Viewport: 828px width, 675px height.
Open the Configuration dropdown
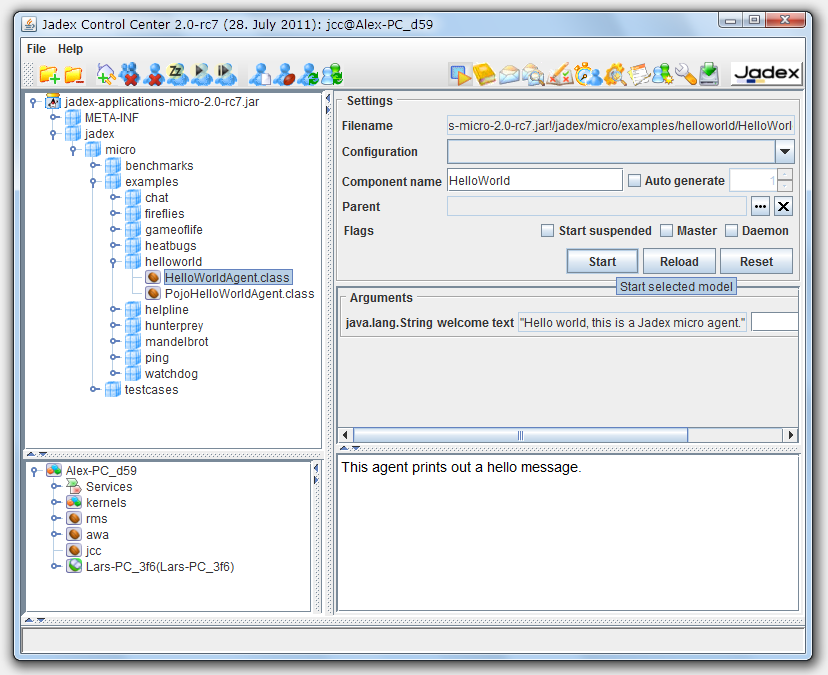coord(785,152)
